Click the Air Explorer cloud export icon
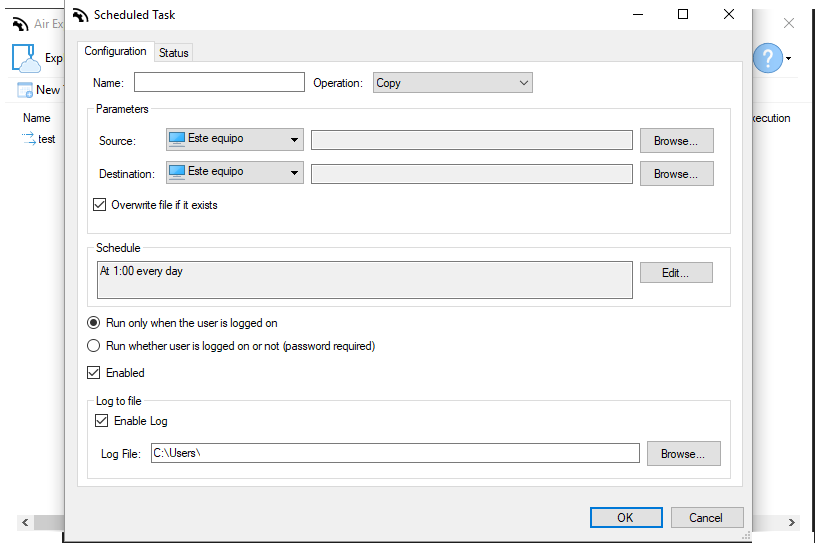Image resolution: width=815 pixels, height=543 pixels. [26, 58]
